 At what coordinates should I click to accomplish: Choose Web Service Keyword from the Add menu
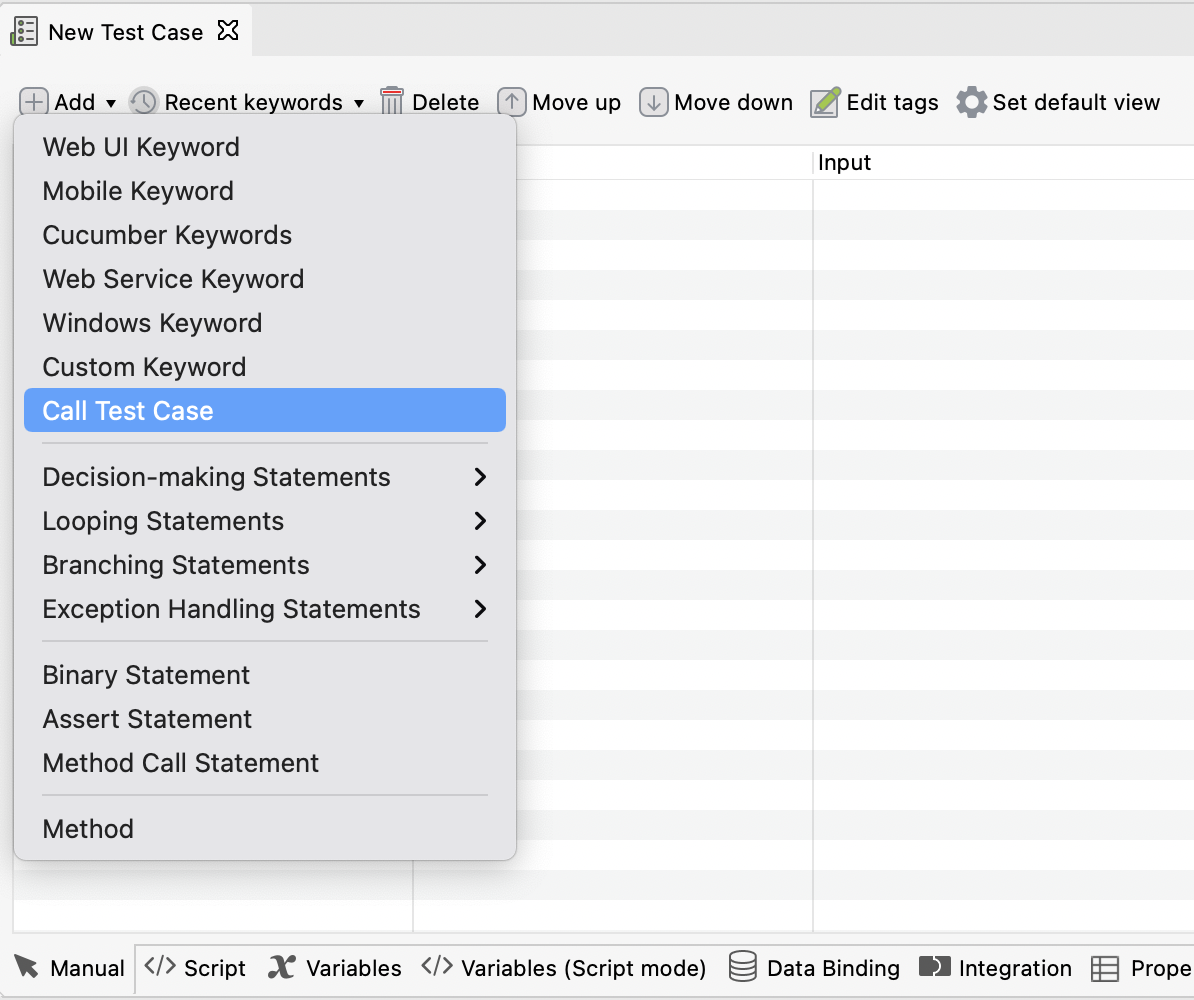click(173, 279)
